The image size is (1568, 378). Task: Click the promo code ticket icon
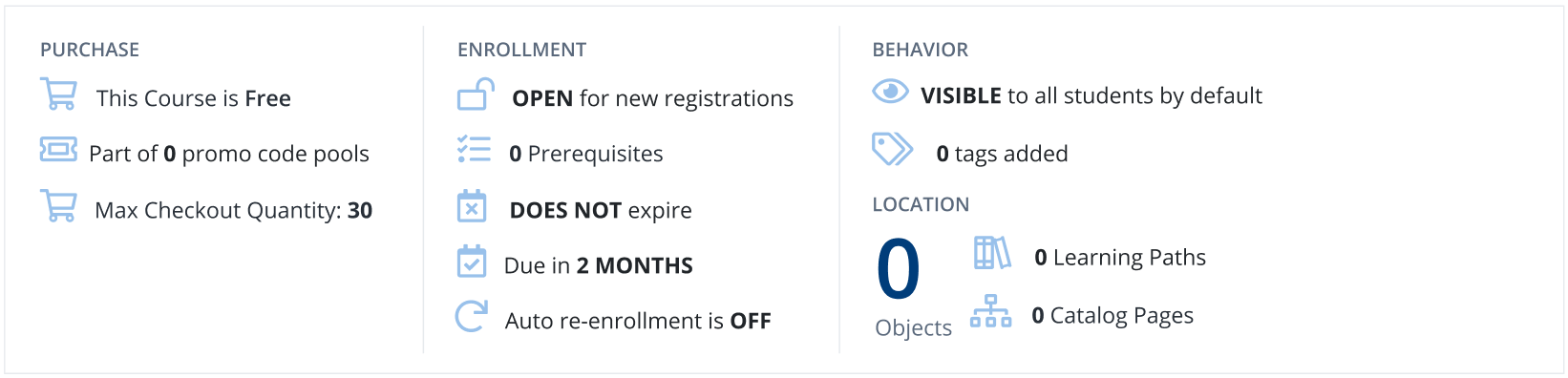click(58, 149)
